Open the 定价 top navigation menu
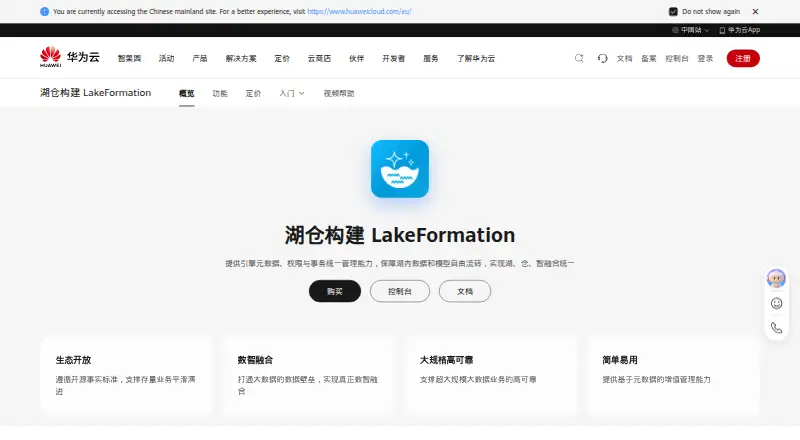800x440 pixels. (282, 58)
